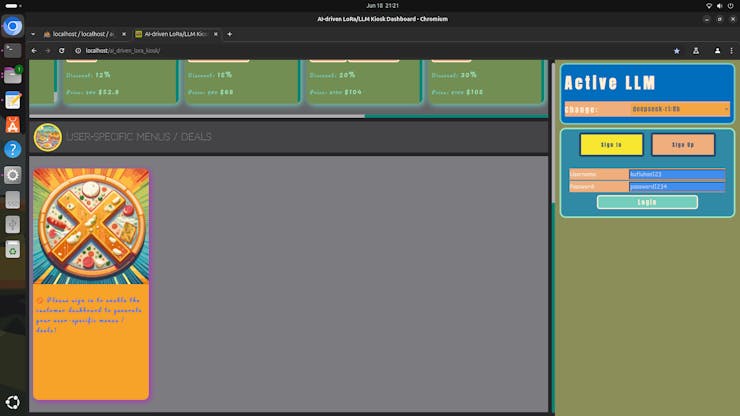The image size is (740, 416).
Task: Open a new browser tab
Action: [x=230, y=34]
